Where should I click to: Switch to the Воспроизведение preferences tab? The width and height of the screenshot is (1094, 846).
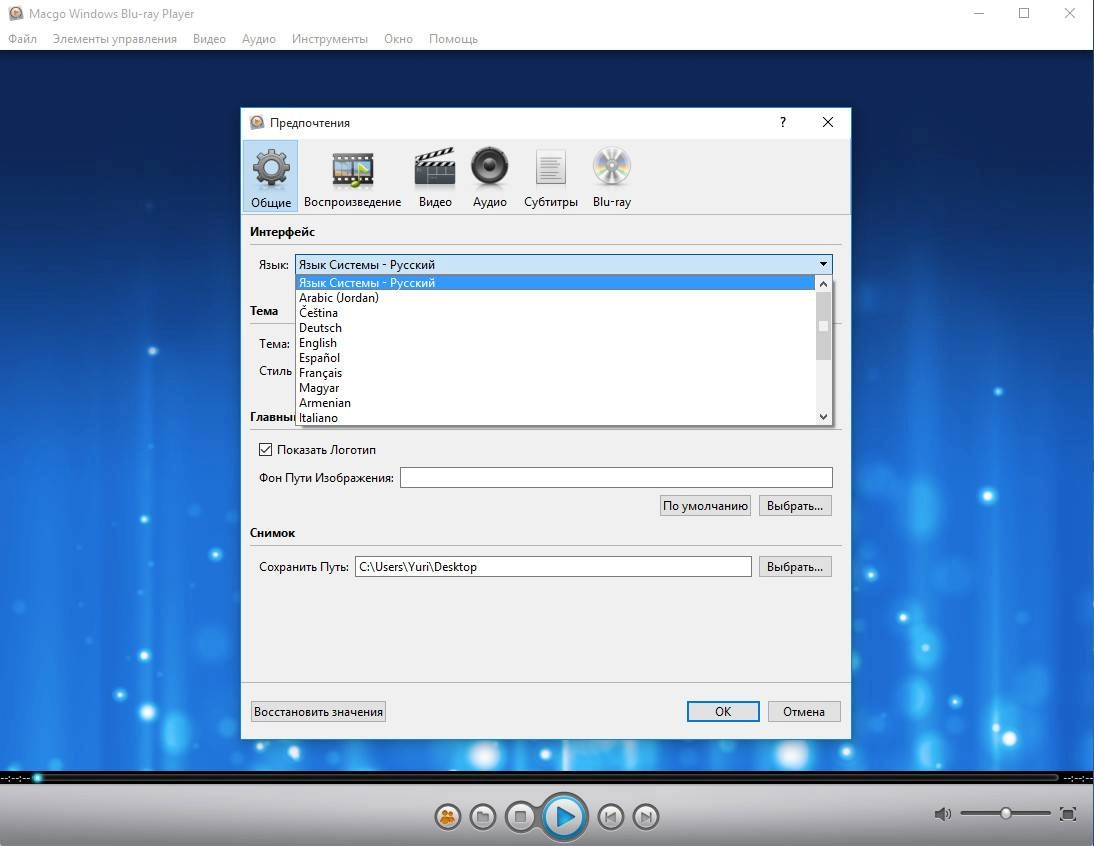coord(352,176)
